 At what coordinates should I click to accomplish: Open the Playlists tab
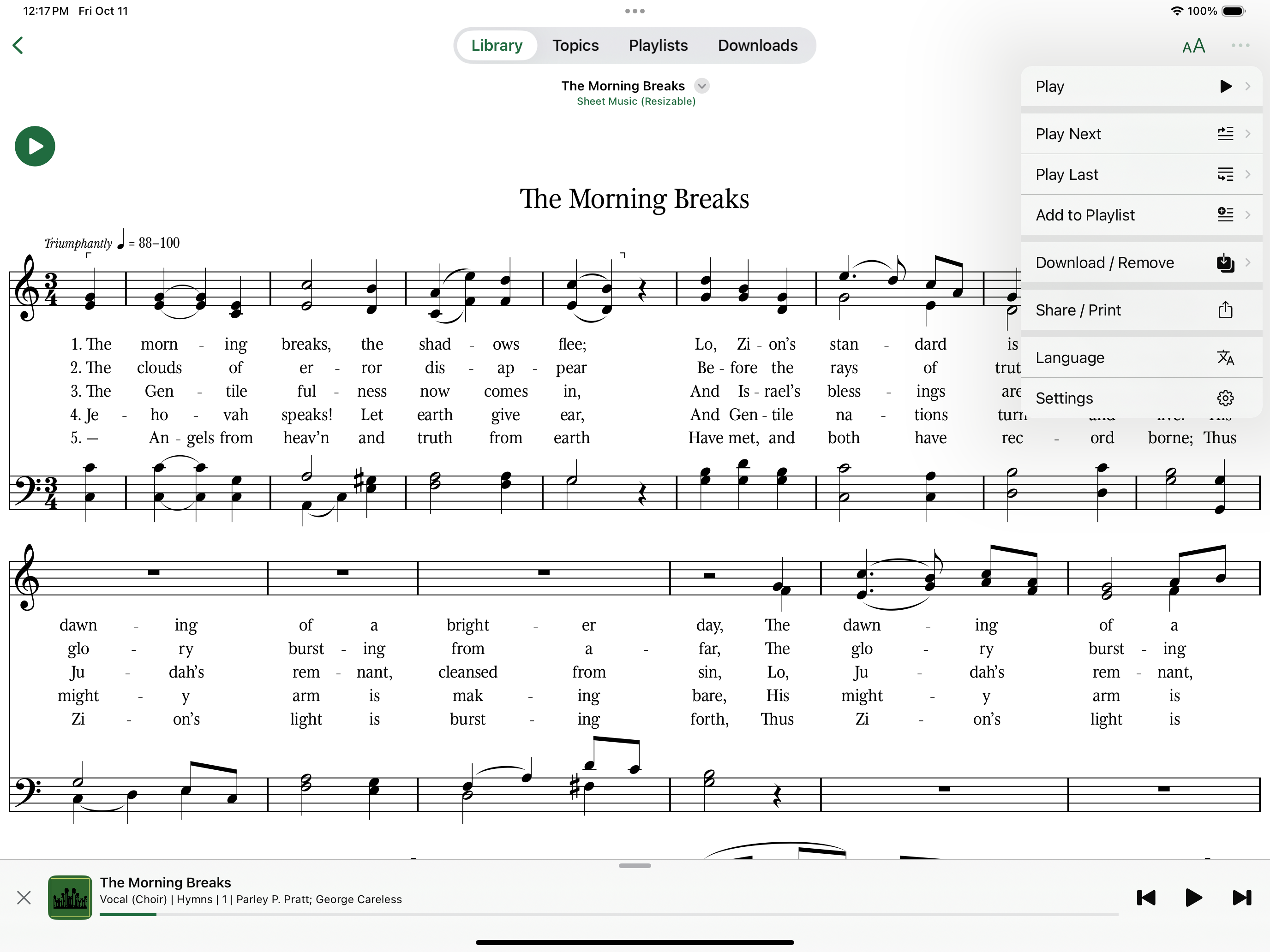pyautogui.click(x=658, y=45)
